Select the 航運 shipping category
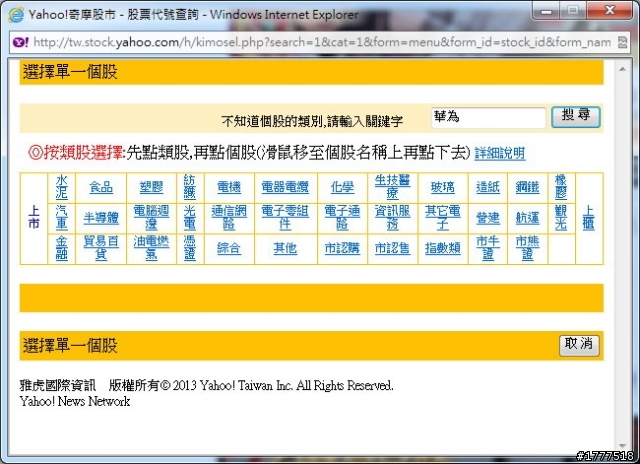Screen dimensions: 640x464 coord(527,218)
